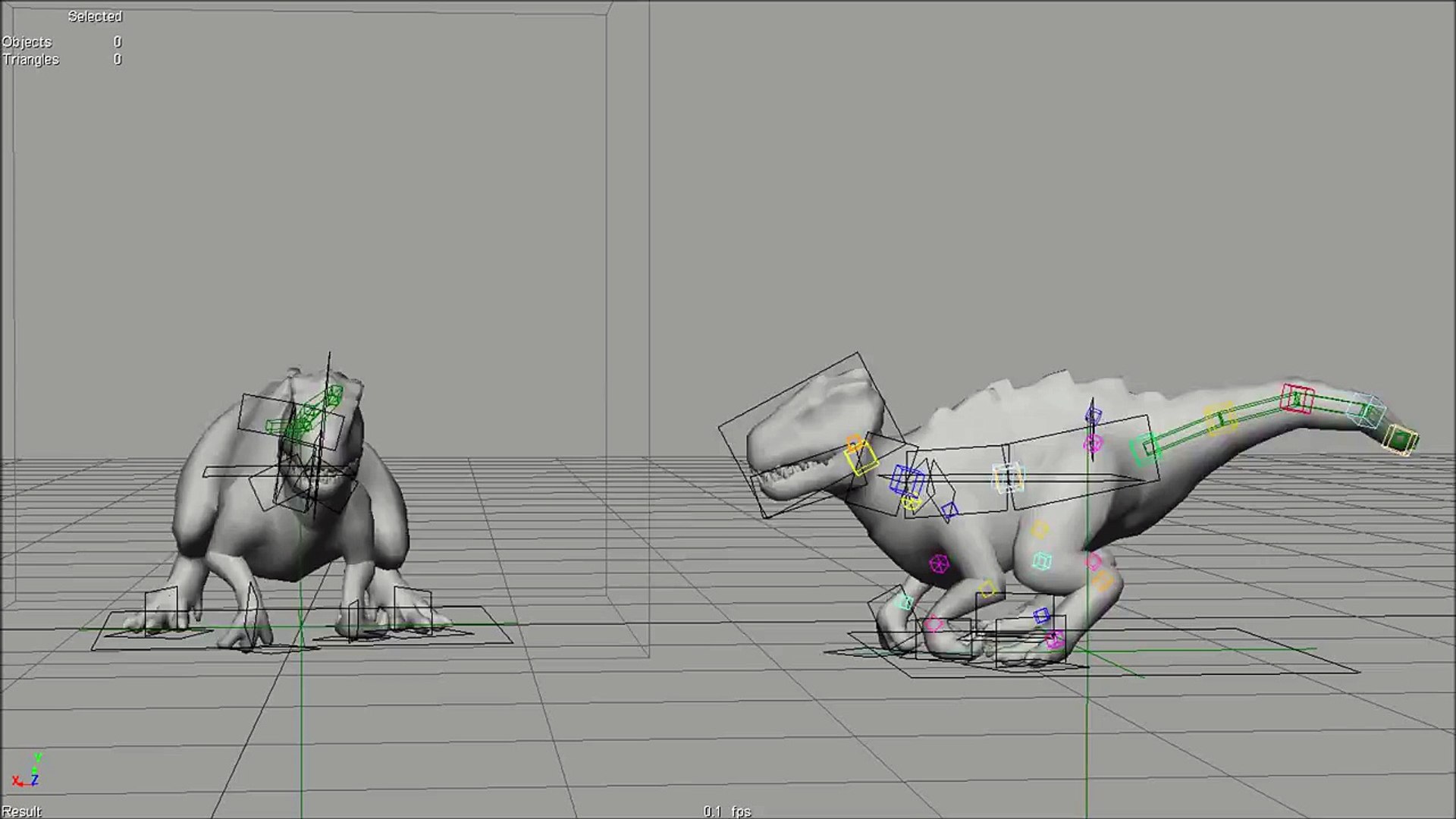1456x819 pixels.
Task: Select the yellow cube neck control
Action: (x=861, y=460)
